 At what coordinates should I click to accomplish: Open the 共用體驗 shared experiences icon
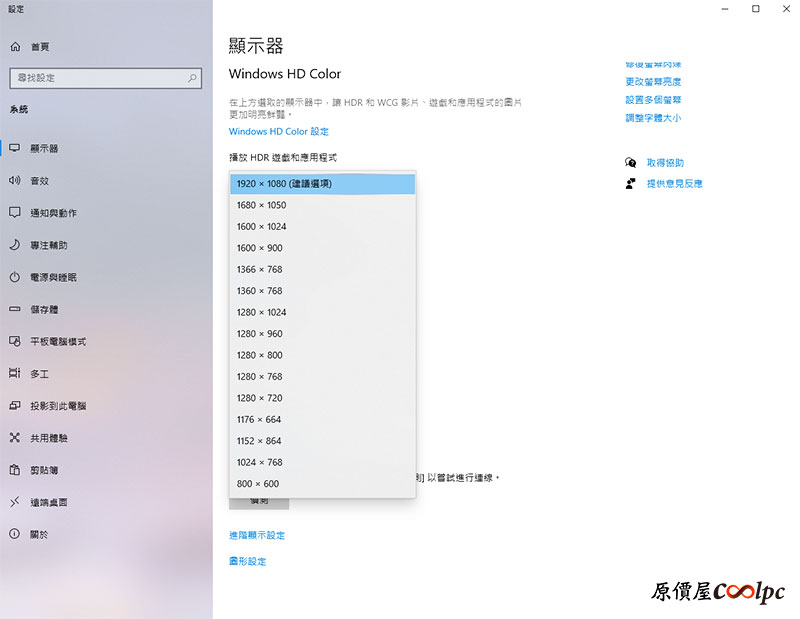pyautogui.click(x=15, y=437)
